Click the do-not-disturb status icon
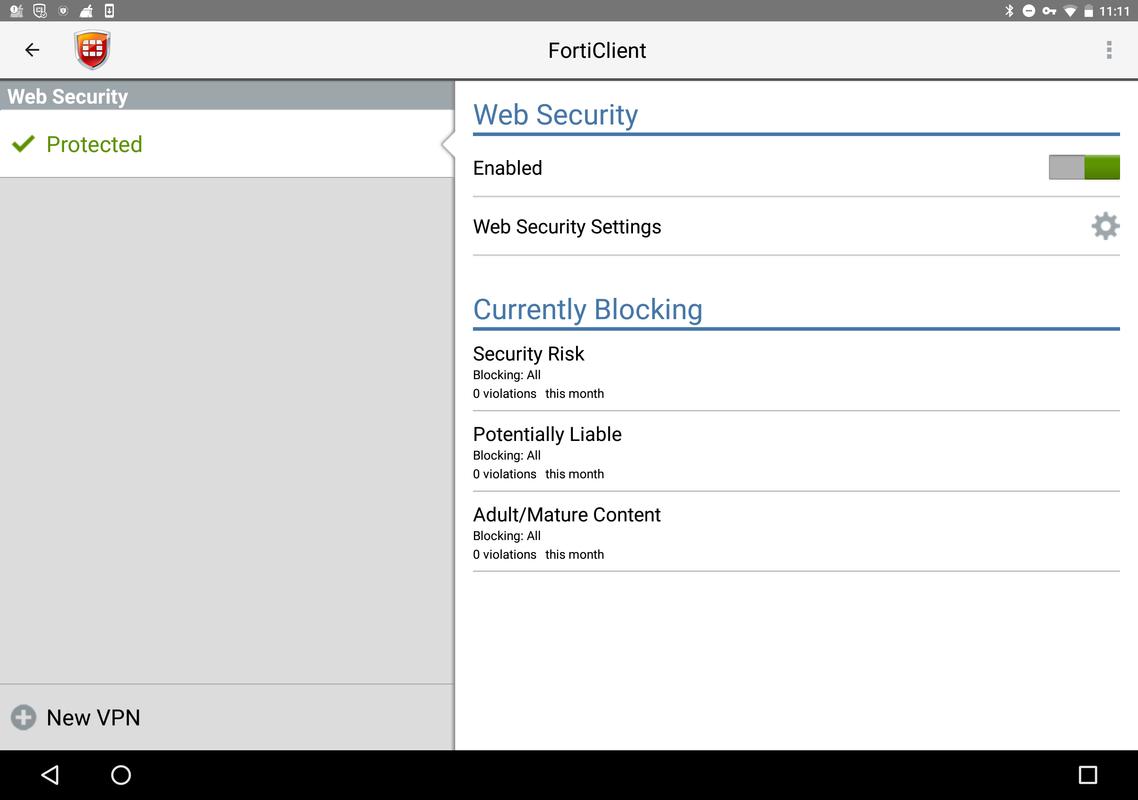This screenshot has width=1138, height=800. tap(1028, 11)
